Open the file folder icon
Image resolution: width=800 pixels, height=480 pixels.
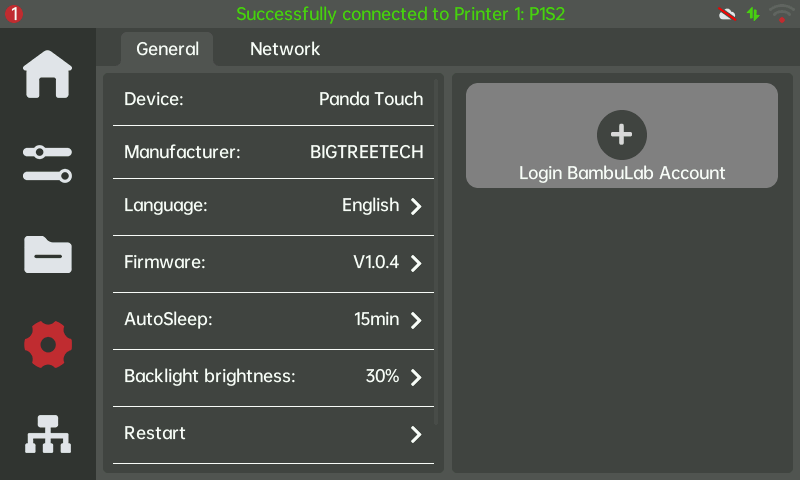pyautogui.click(x=48, y=254)
